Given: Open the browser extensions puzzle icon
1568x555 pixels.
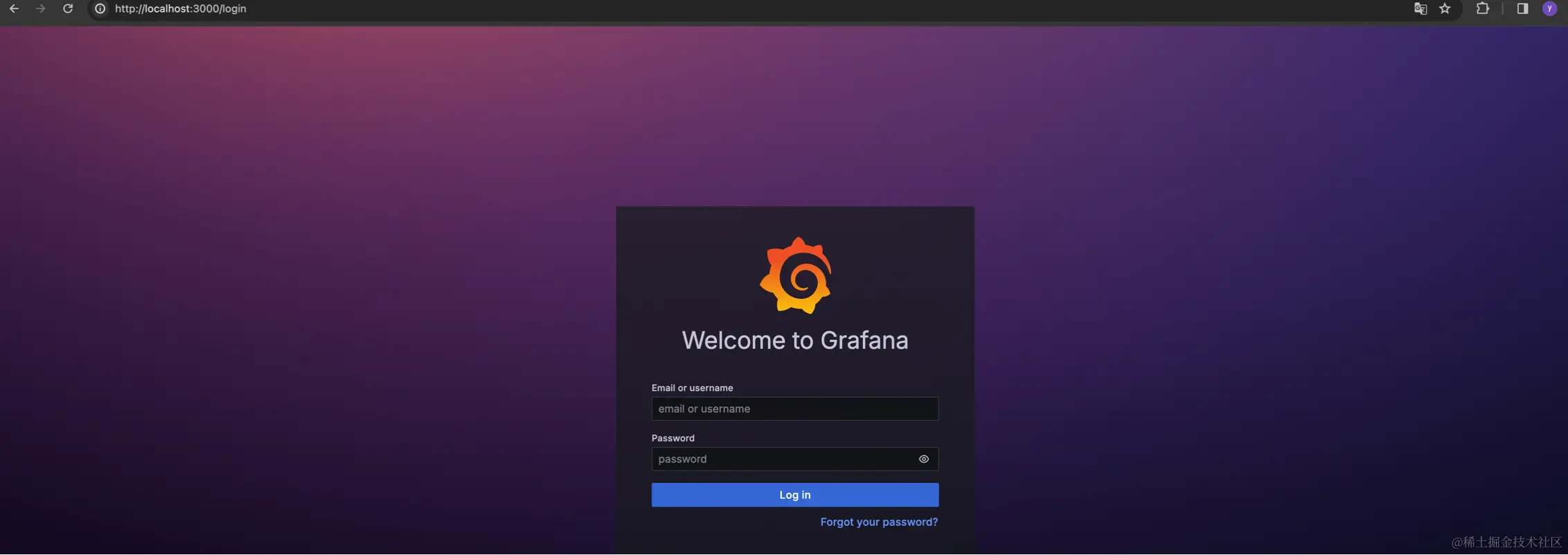Looking at the screenshot, I should point(1483,9).
